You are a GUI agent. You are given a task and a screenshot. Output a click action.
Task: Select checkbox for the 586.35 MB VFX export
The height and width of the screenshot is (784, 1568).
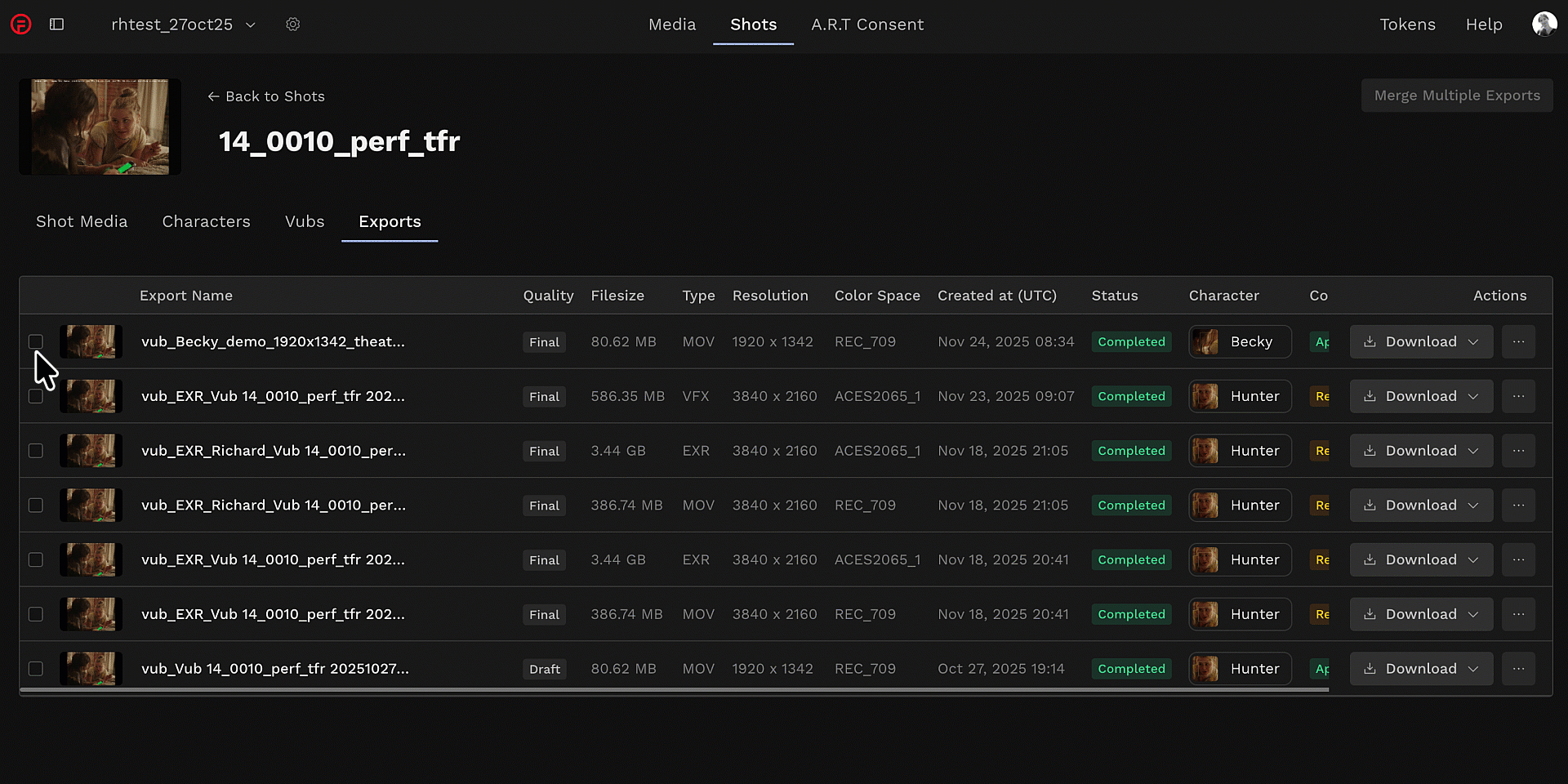36,396
